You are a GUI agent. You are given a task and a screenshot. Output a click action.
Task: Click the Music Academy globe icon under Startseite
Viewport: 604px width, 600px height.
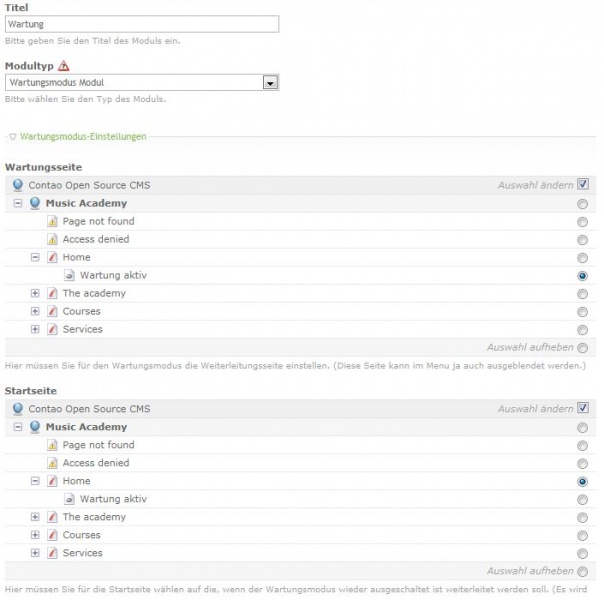[x=36, y=427]
